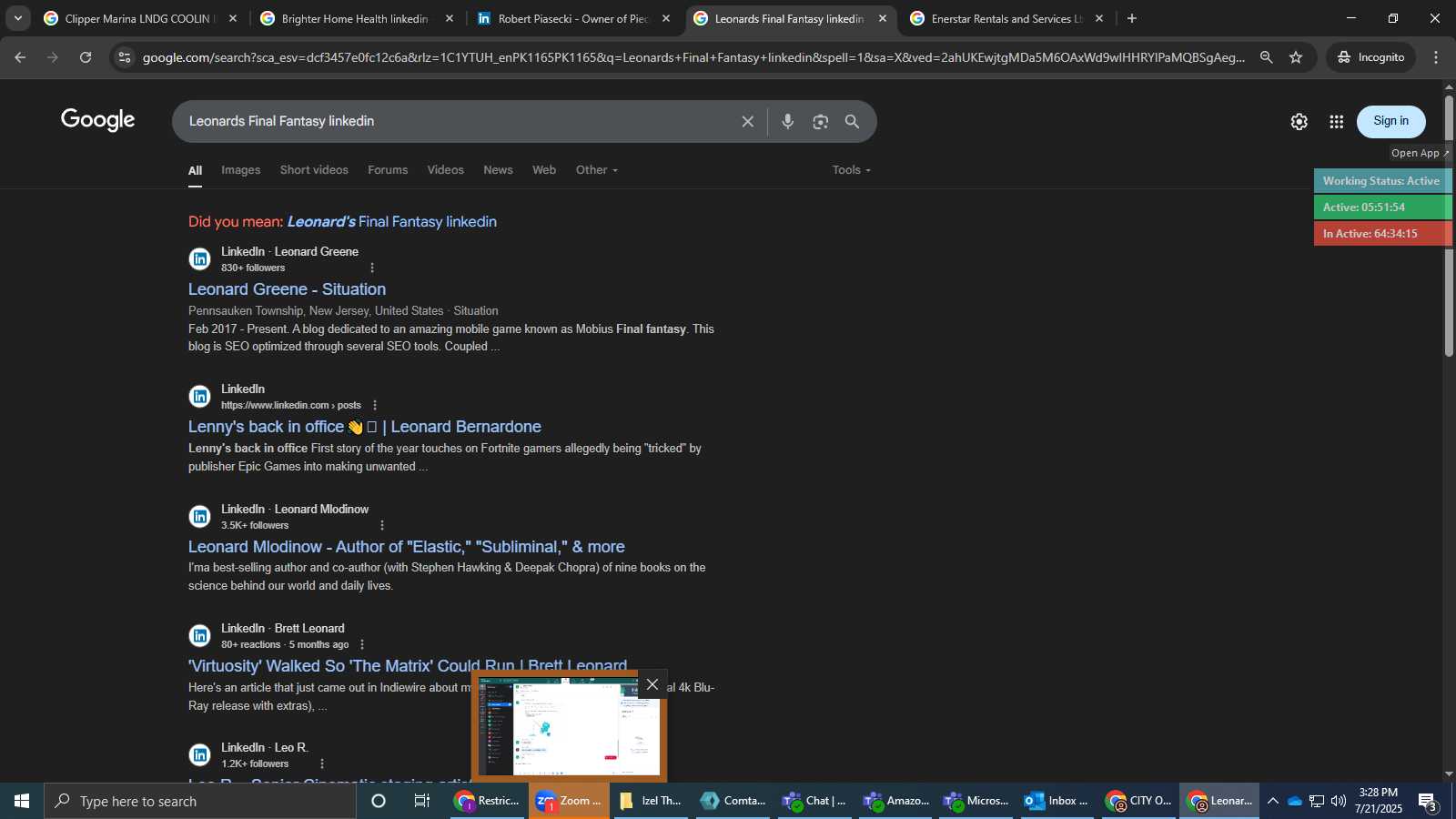Open options for Lenny's back in office result
Image resolution: width=1456 pixels, height=819 pixels.
[375, 405]
